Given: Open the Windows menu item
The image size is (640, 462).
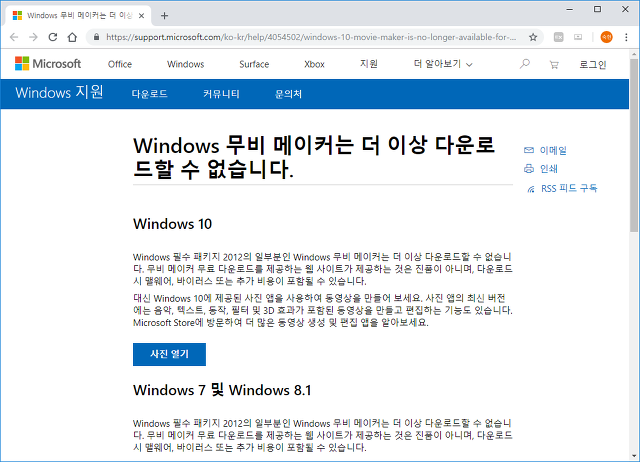Looking at the screenshot, I should point(186,64).
